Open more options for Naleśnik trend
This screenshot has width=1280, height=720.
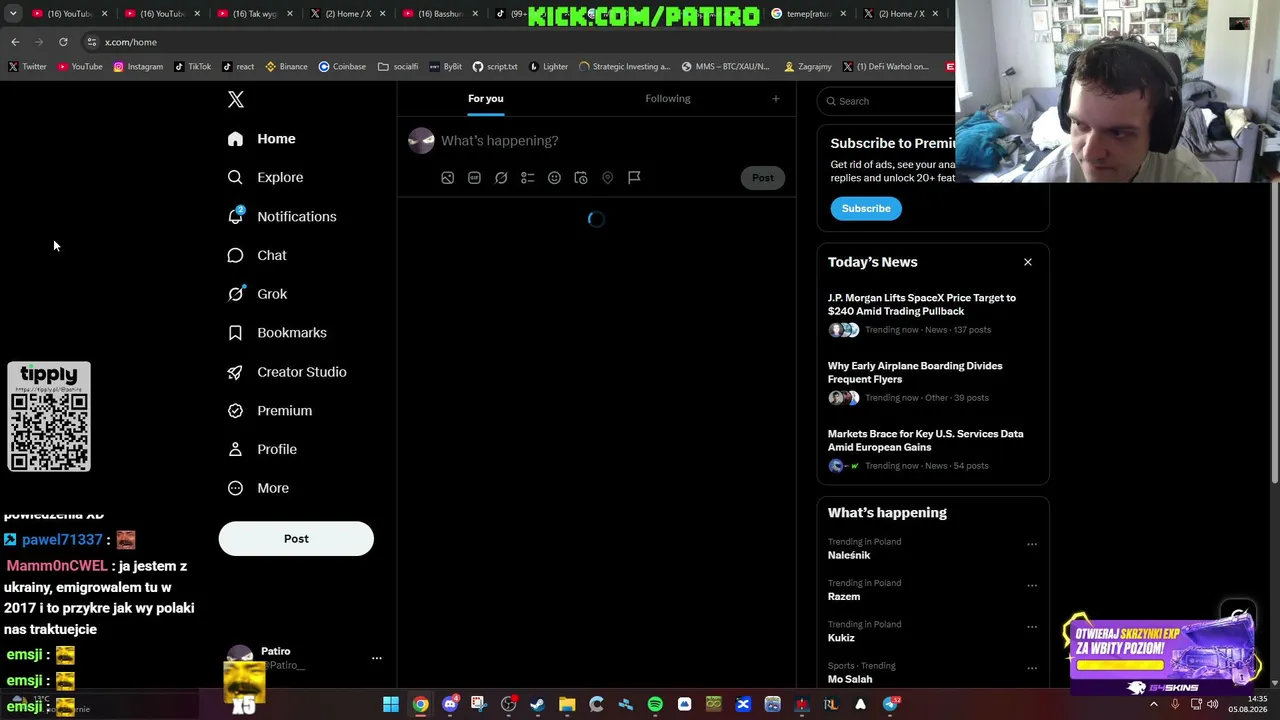click(1032, 545)
